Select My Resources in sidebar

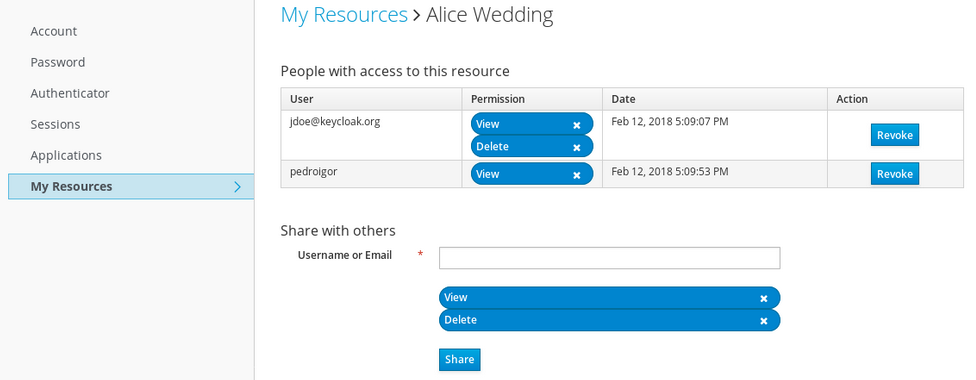131,186
